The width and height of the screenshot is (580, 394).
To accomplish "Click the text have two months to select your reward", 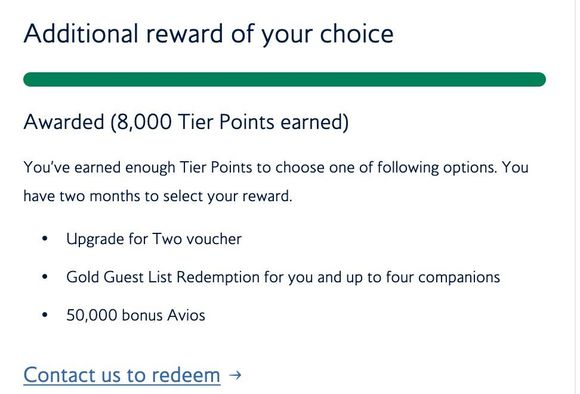I will click(158, 196).
